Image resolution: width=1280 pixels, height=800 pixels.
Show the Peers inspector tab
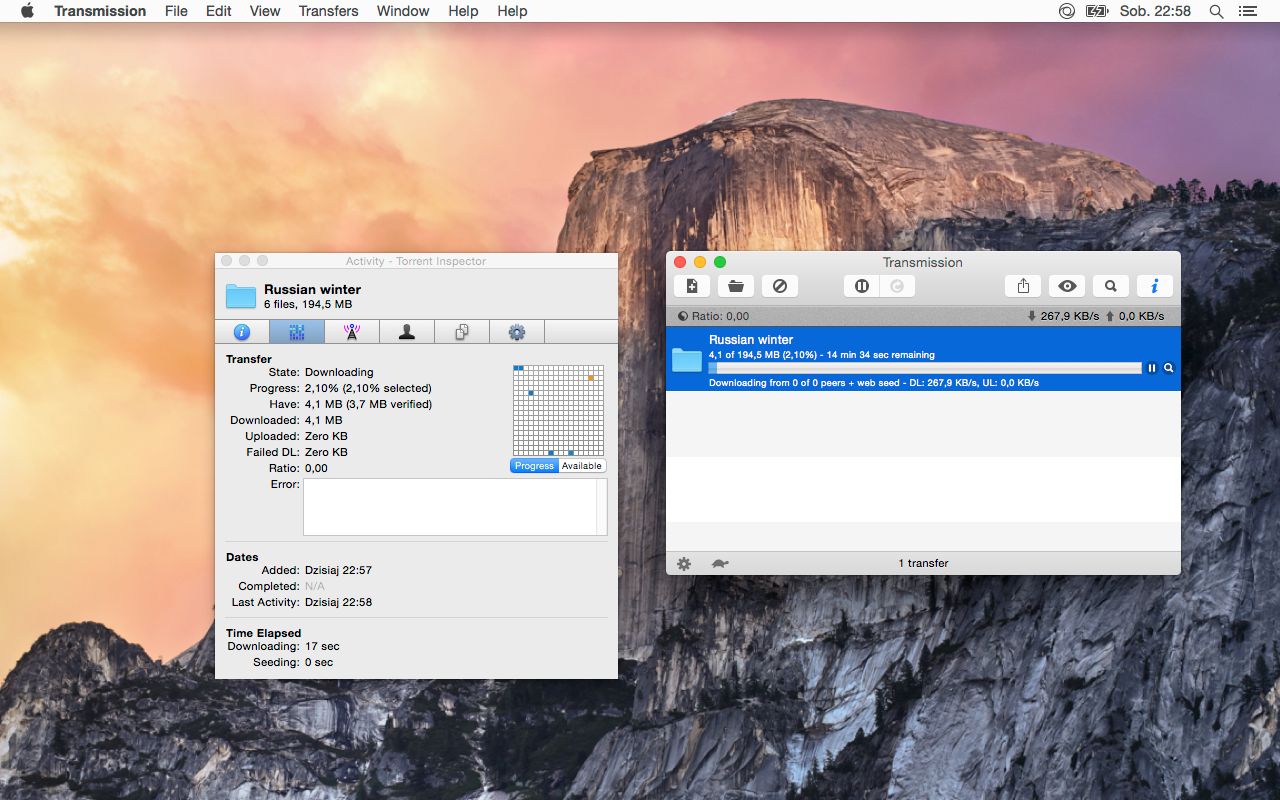(x=407, y=332)
